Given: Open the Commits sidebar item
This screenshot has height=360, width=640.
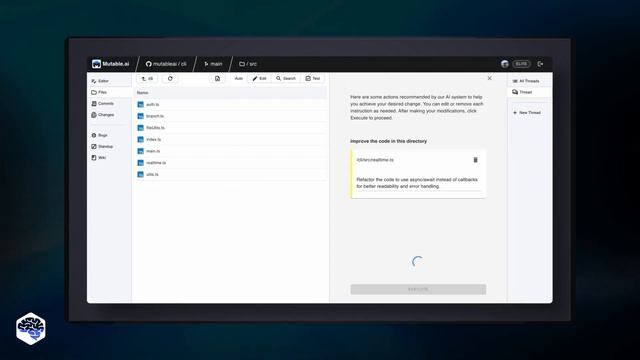Looking at the screenshot, I should click(x=109, y=104).
